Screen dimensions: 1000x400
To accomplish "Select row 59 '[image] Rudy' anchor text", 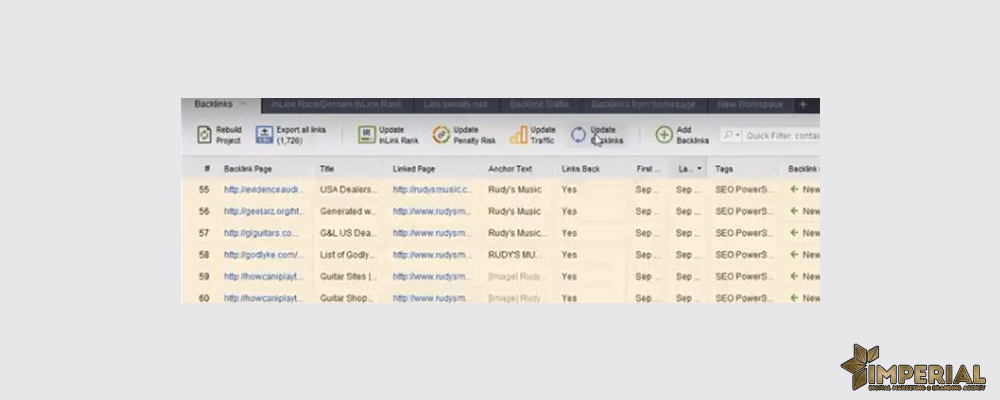I will (x=515, y=276).
